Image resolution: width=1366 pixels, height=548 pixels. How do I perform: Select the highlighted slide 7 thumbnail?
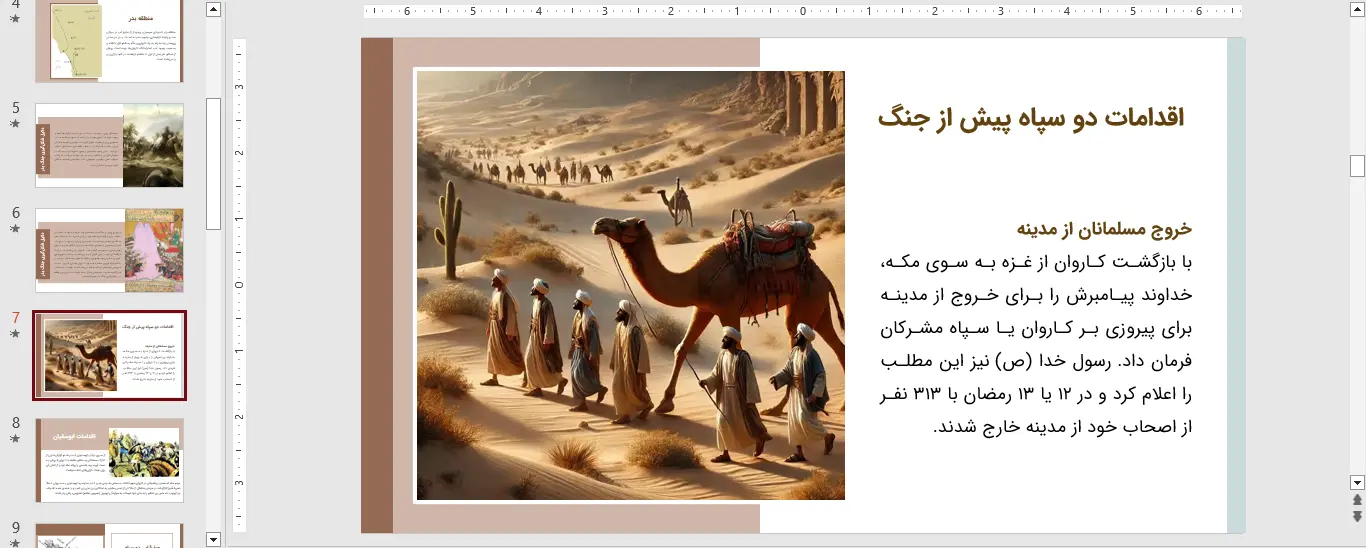(109, 355)
